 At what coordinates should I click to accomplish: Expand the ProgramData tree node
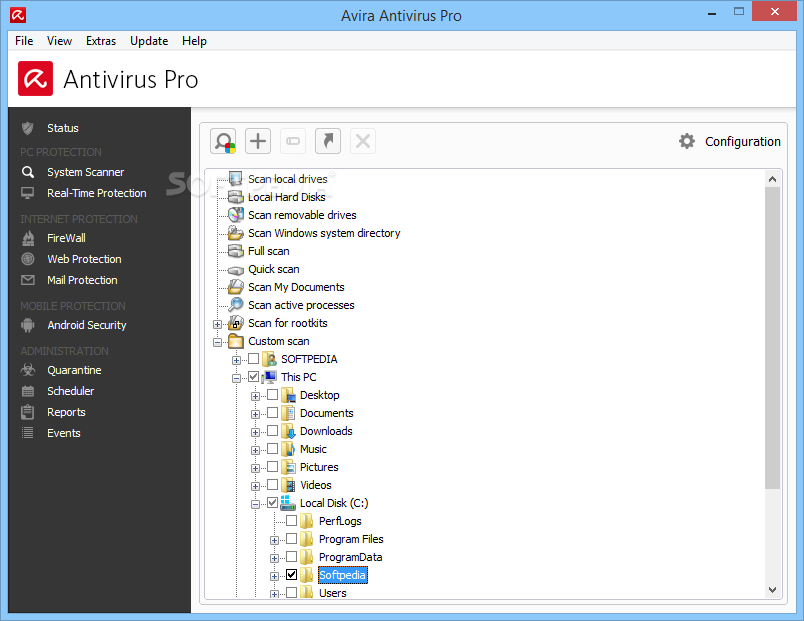point(274,558)
